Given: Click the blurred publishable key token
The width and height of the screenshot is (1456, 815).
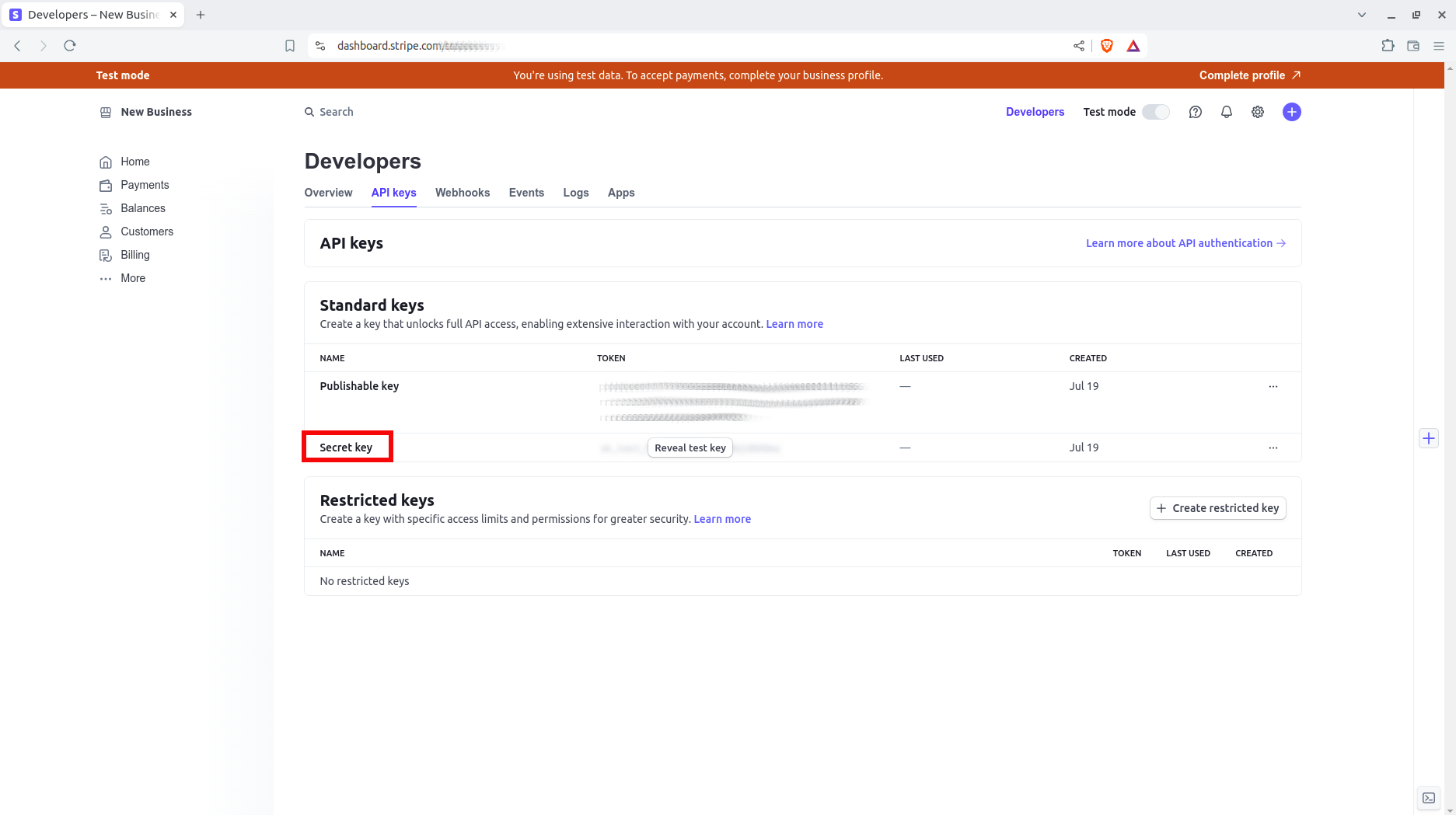Looking at the screenshot, I should tap(732, 402).
